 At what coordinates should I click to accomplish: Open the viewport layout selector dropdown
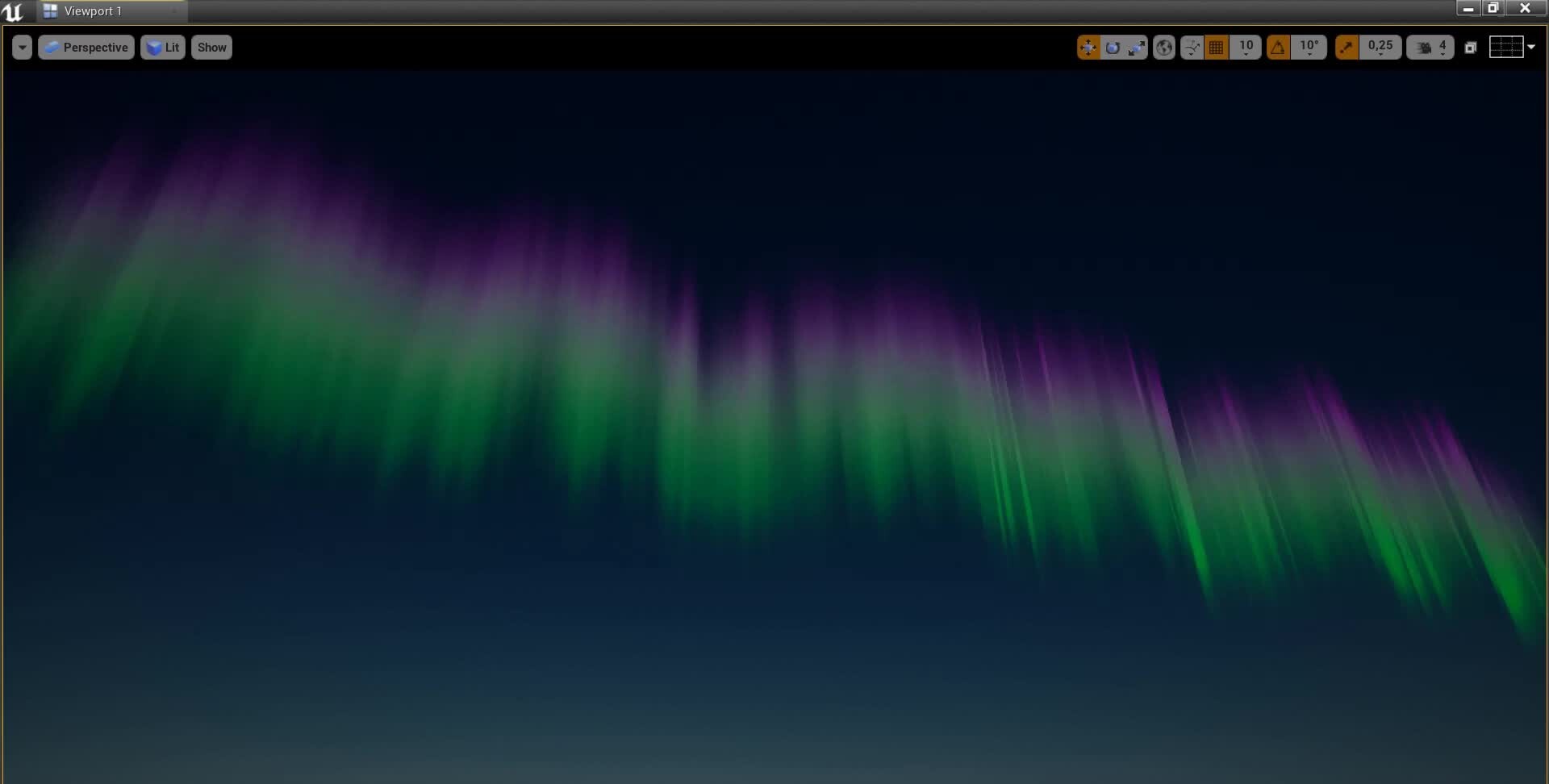click(1505, 47)
